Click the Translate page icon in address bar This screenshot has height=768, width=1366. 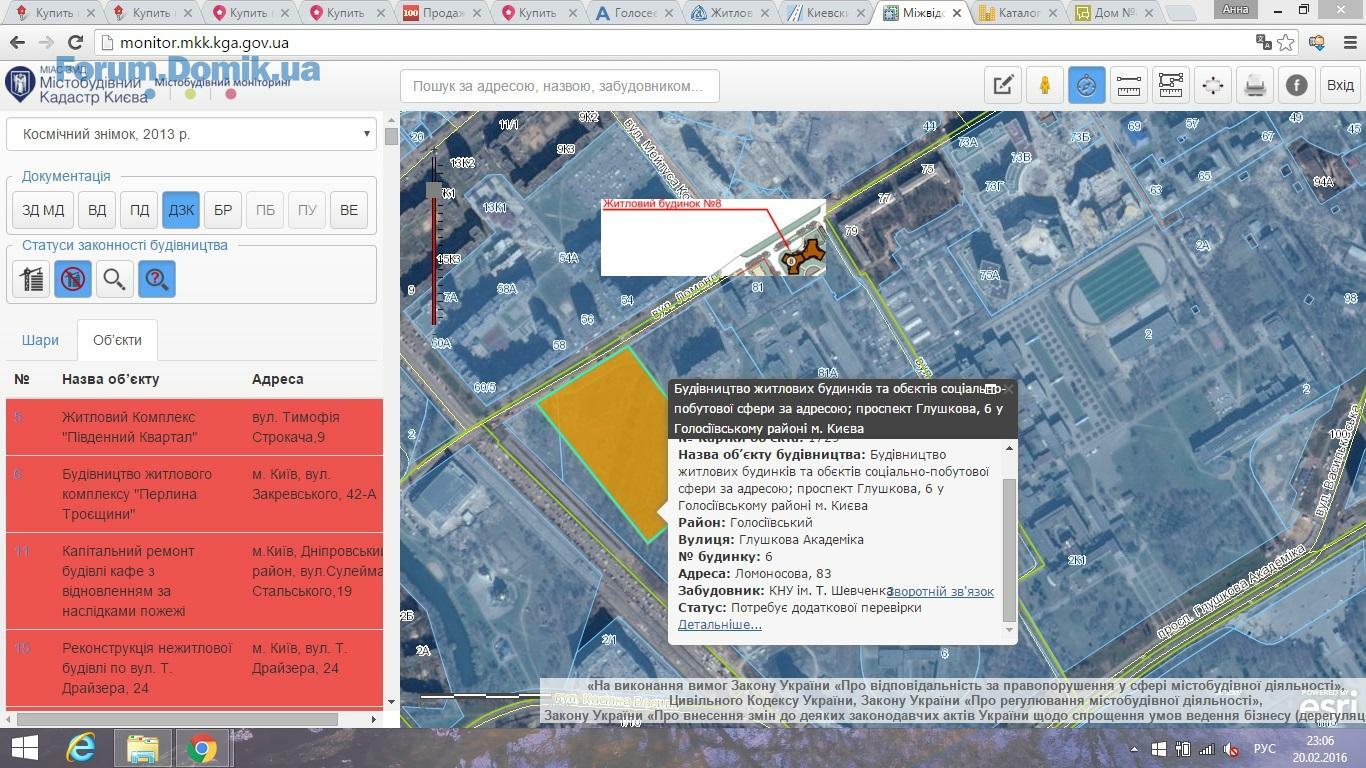[x=1264, y=43]
